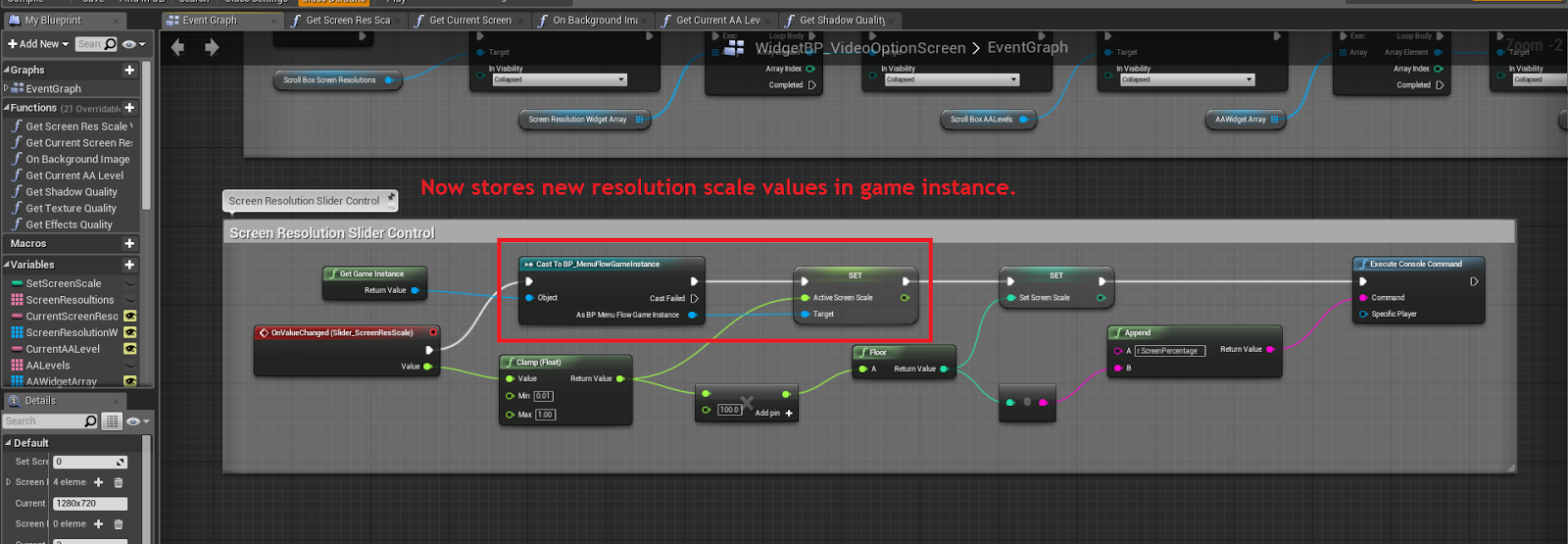Go back with the navigation back arrow
The width and height of the screenshot is (1568, 544).
[x=177, y=47]
